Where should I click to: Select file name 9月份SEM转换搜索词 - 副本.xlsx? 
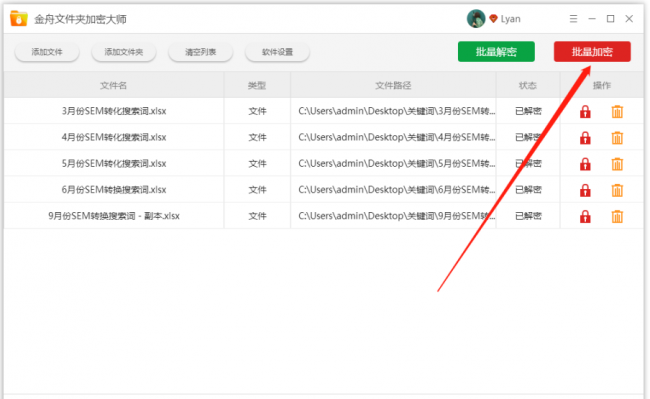tap(114, 216)
